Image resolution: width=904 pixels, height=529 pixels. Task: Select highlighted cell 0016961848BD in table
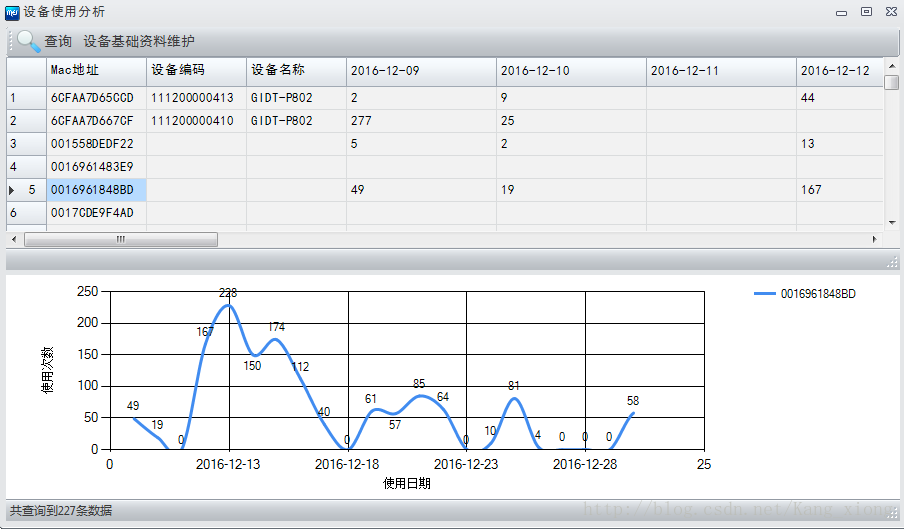pos(96,190)
